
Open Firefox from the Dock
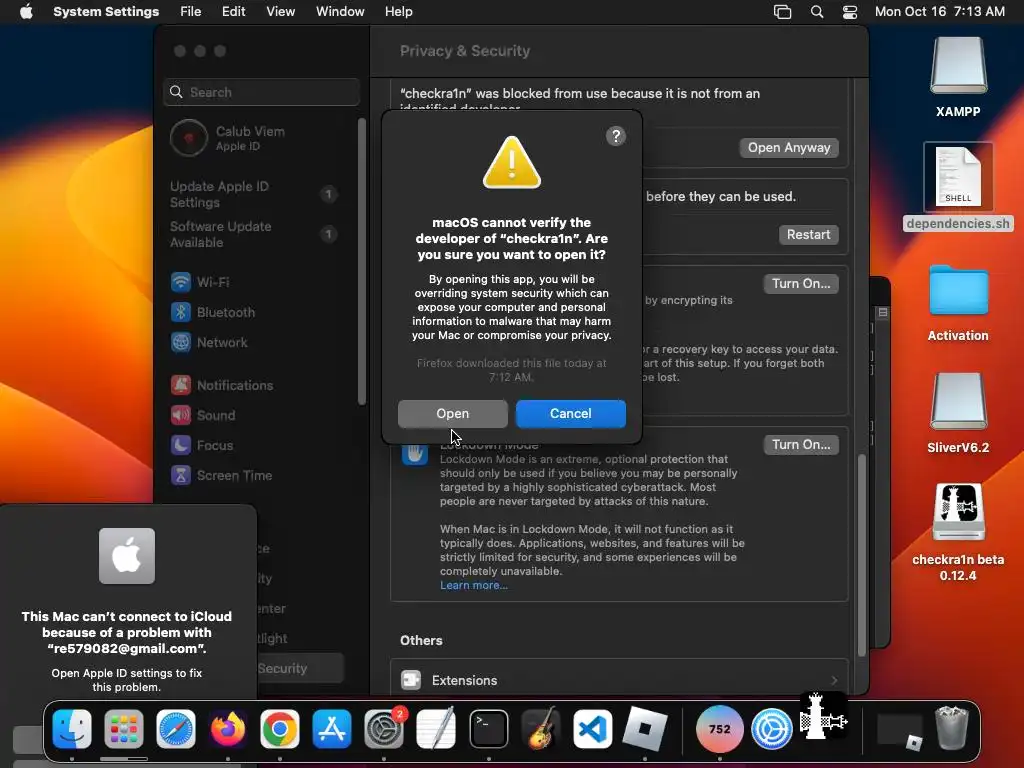point(228,729)
